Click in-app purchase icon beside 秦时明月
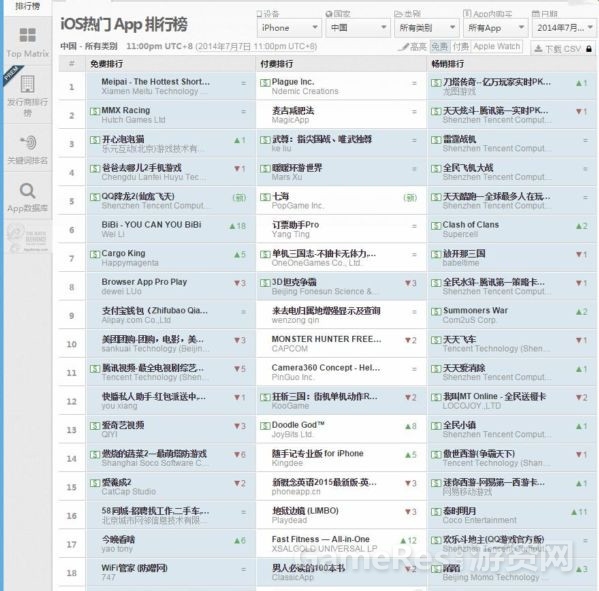The image size is (599, 591). [436, 512]
